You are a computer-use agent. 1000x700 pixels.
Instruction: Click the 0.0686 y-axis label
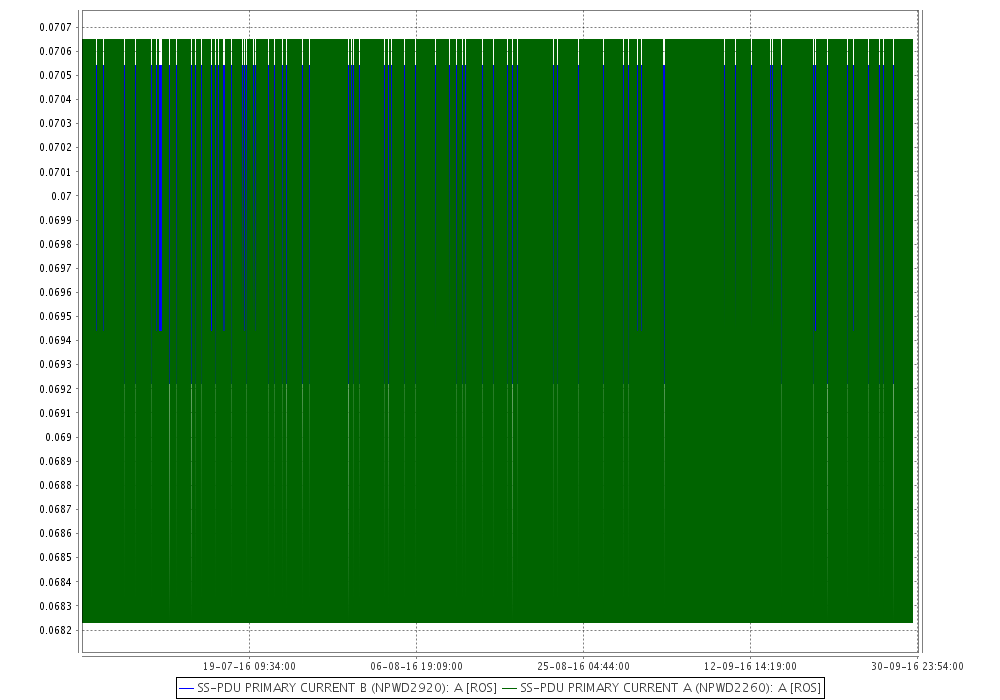tap(55, 534)
